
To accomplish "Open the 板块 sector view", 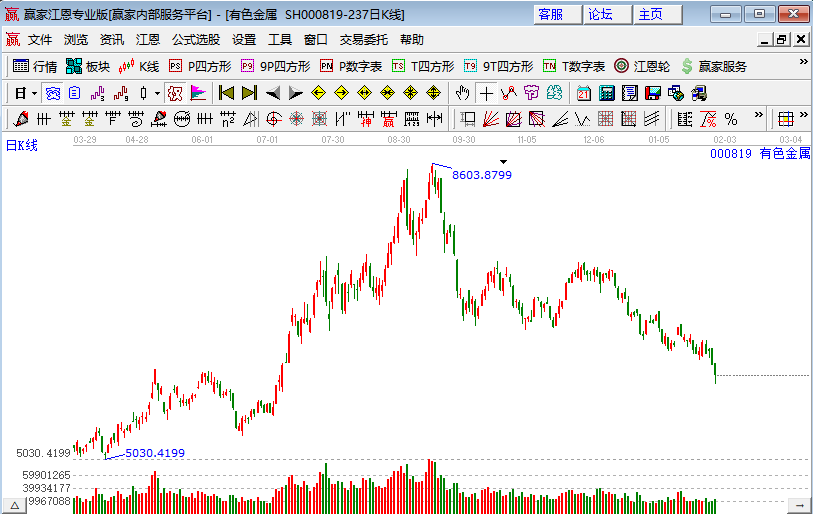I will (88, 66).
